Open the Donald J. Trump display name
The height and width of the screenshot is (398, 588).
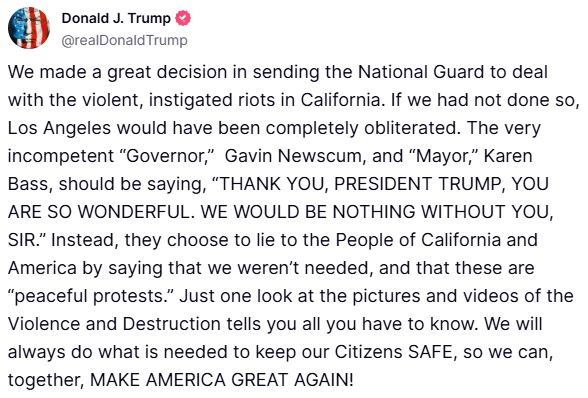(x=116, y=18)
